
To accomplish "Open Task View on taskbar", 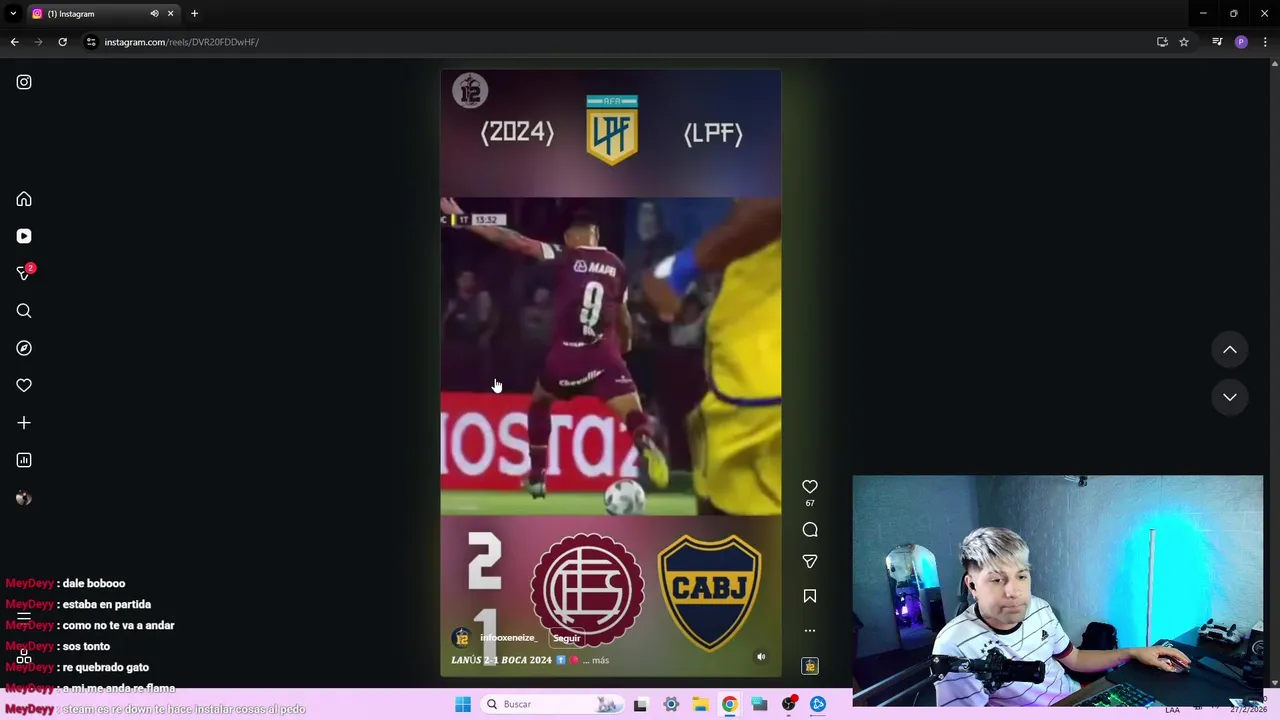I will pyautogui.click(x=640, y=704).
